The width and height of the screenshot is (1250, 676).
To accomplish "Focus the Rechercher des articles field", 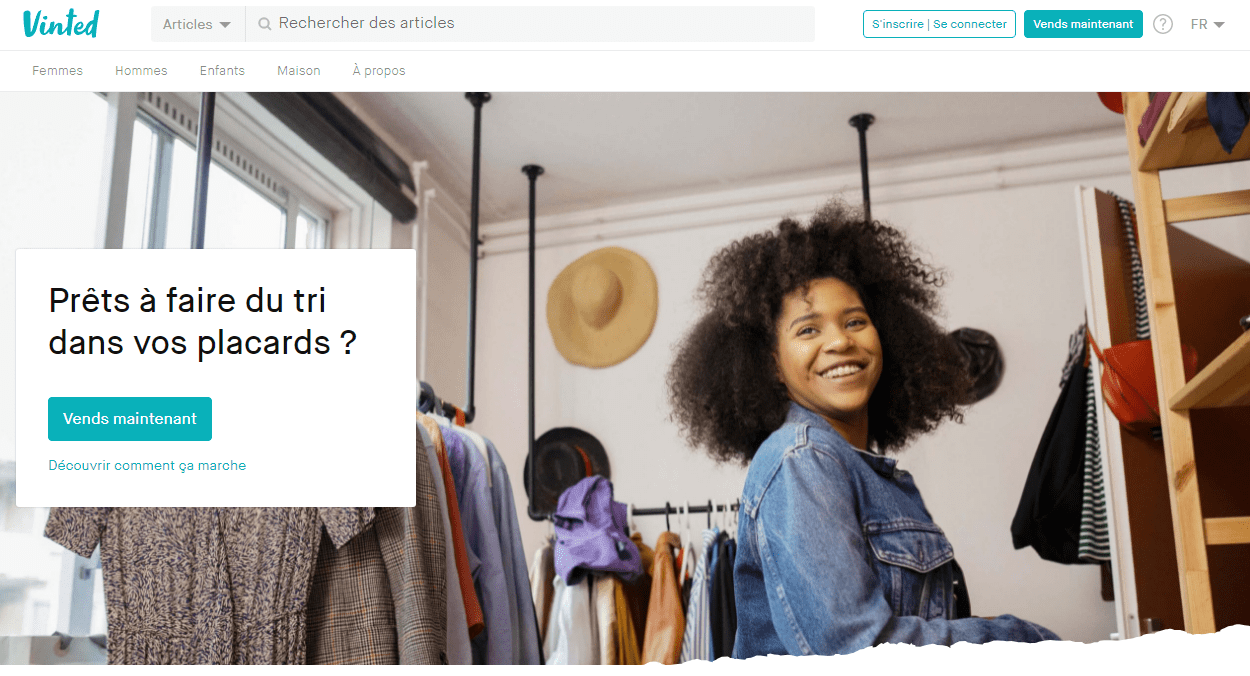I will click(530, 24).
